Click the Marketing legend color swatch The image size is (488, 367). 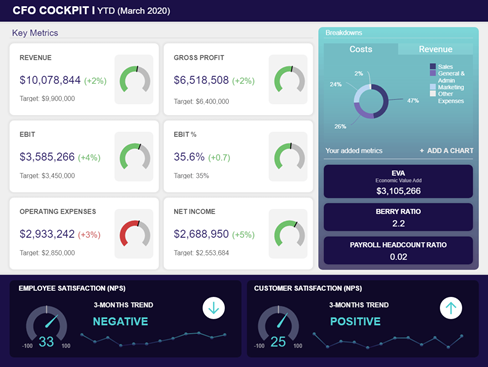[433, 87]
